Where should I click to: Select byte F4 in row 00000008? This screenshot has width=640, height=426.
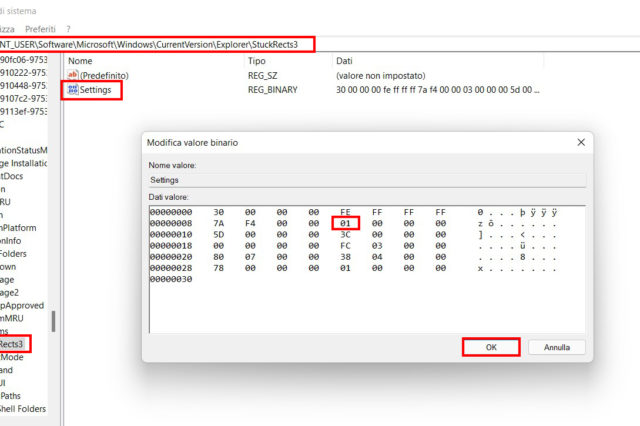(250, 223)
